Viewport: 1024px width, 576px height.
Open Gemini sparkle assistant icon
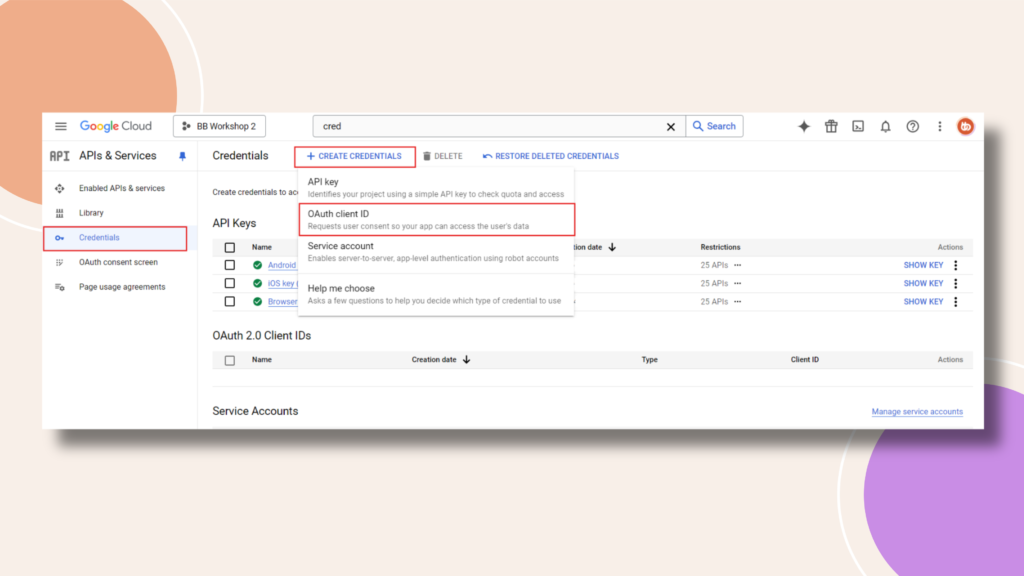[804, 127]
